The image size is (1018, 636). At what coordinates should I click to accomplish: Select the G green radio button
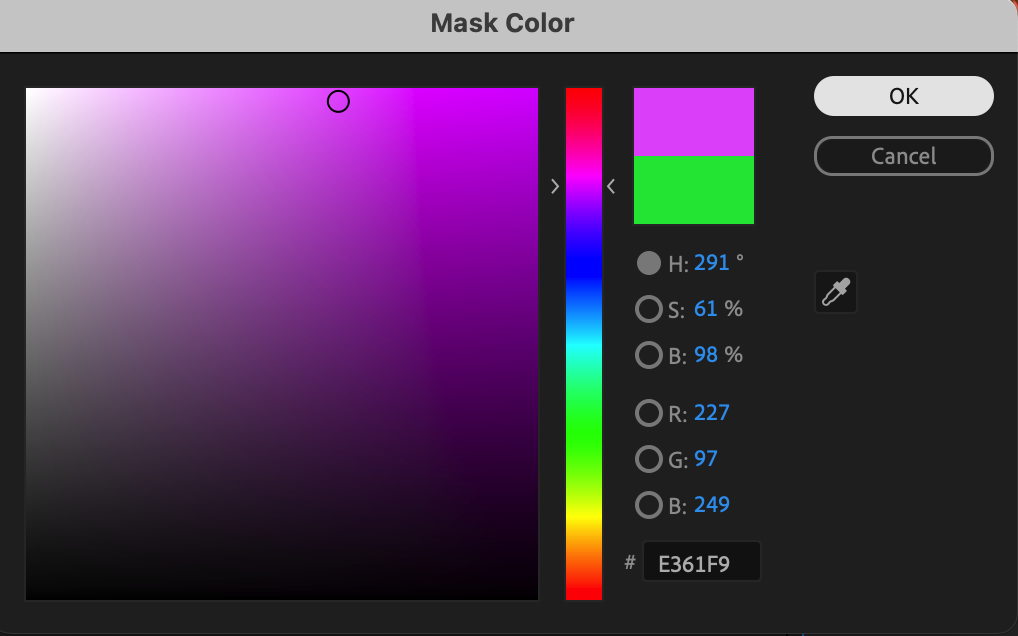(x=649, y=459)
